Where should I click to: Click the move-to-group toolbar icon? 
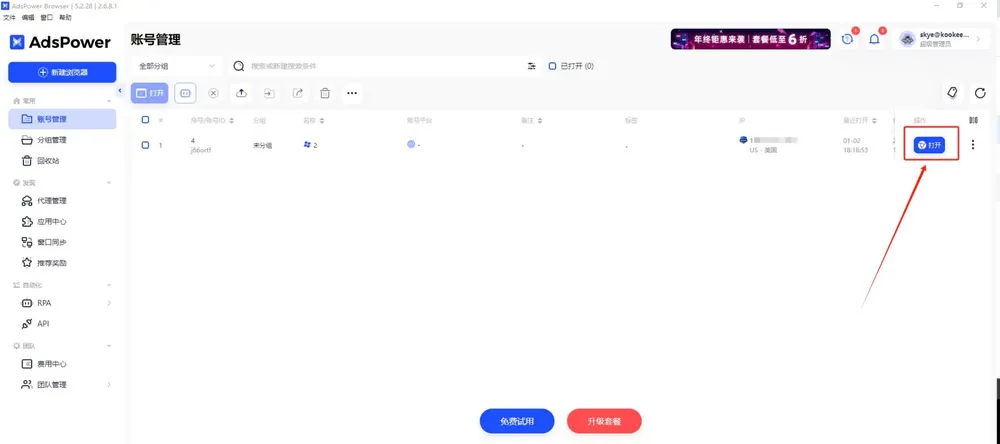(270, 93)
